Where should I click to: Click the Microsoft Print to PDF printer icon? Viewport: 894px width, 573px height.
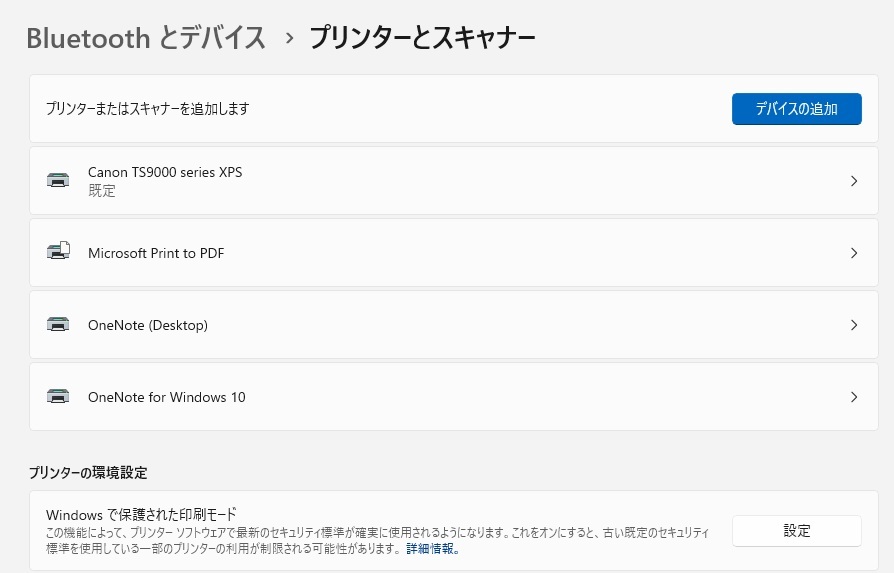pyautogui.click(x=58, y=251)
